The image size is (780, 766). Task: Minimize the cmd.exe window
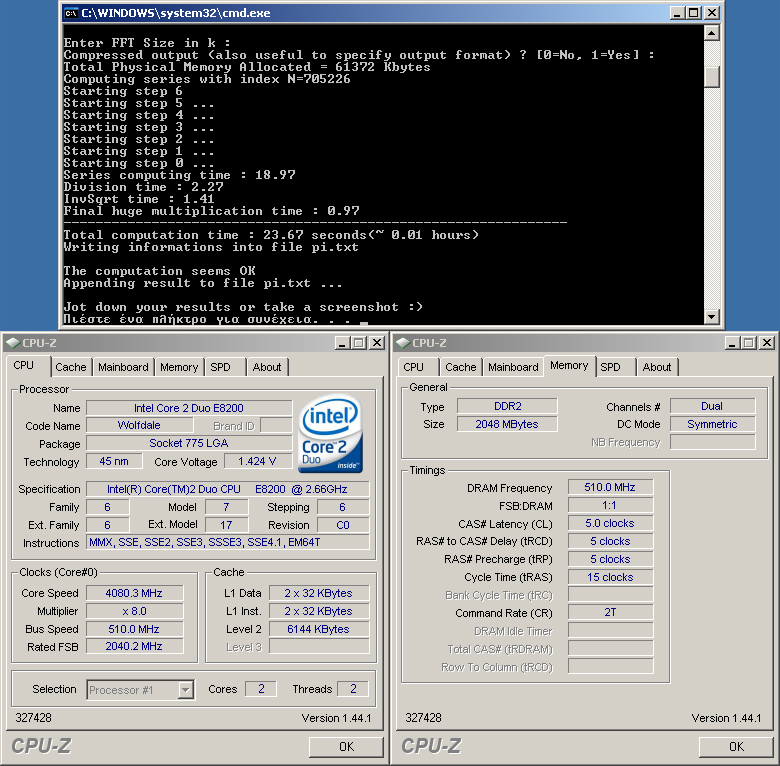tap(676, 13)
